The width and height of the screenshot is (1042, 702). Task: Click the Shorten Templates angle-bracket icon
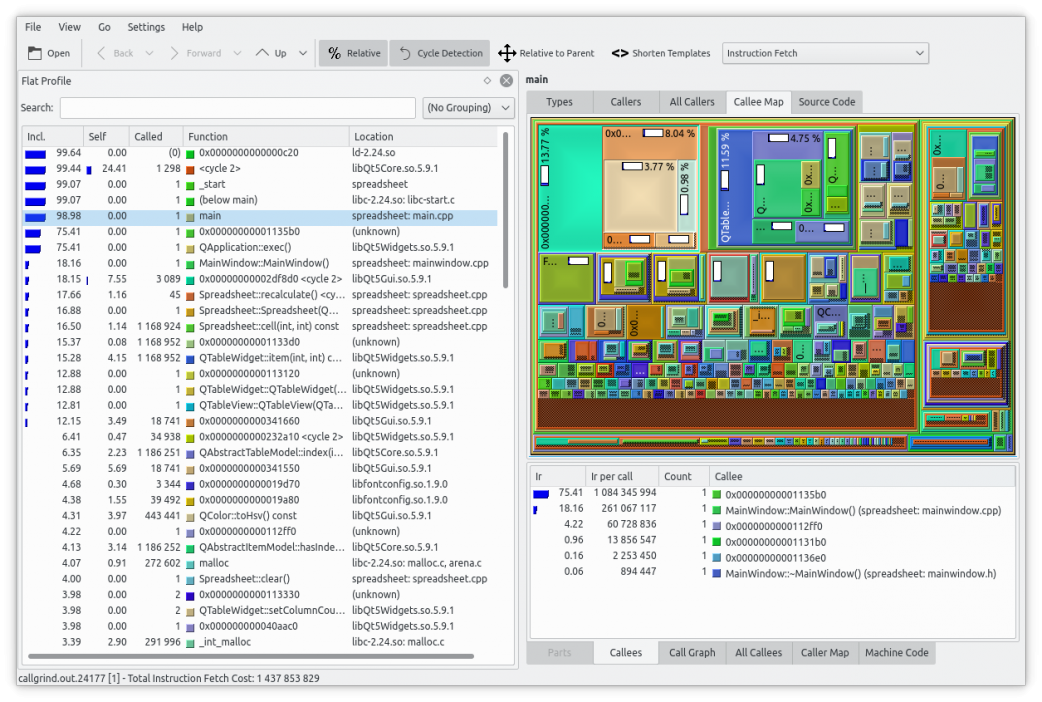tap(620, 53)
